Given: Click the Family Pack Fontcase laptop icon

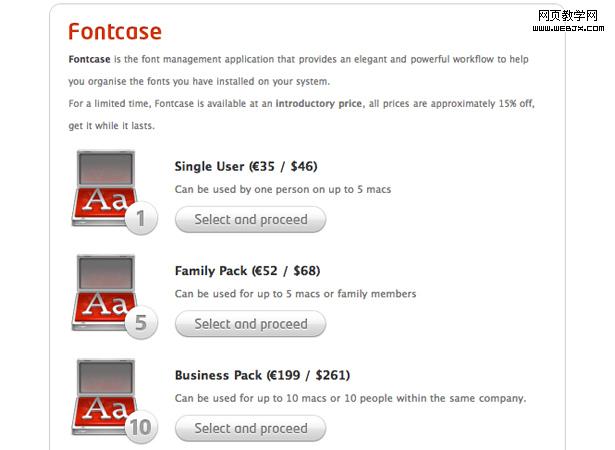Looking at the screenshot, I should 103,292.
